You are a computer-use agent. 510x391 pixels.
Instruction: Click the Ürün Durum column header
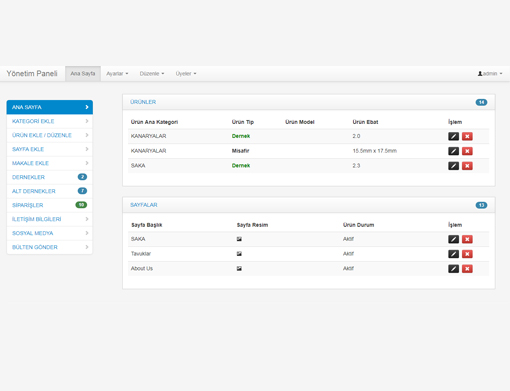pos(358,225)
